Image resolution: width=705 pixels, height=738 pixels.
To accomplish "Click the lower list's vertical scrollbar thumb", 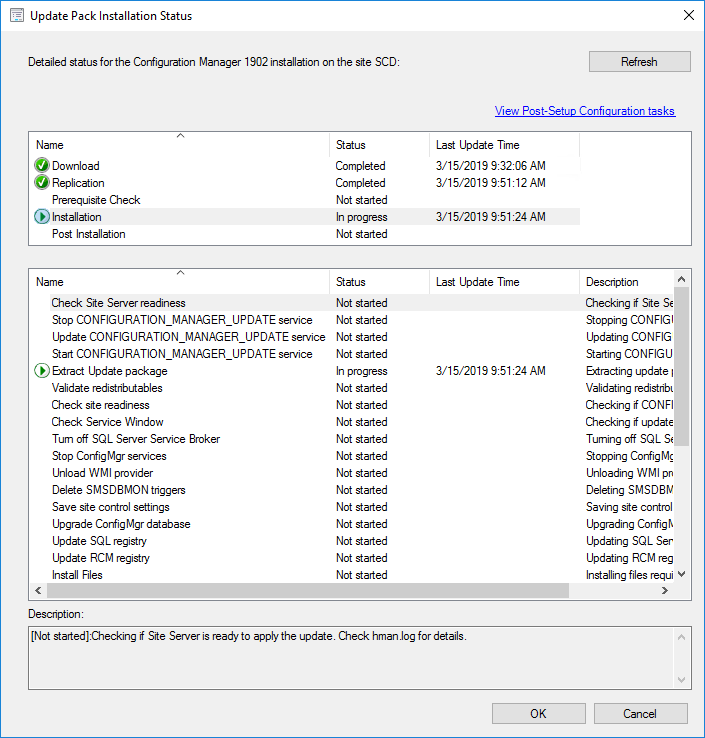I will click(x=681, y=367).
